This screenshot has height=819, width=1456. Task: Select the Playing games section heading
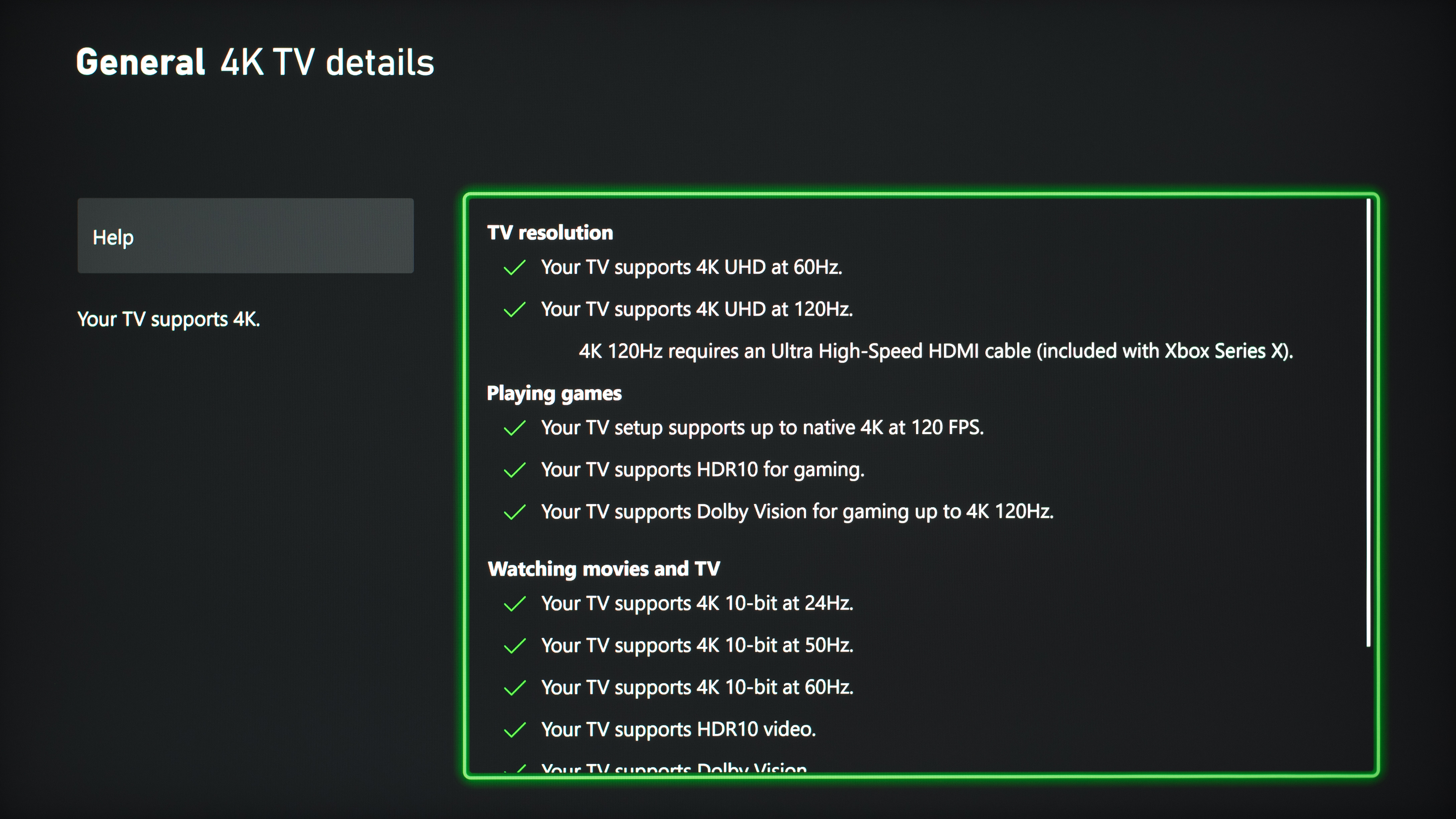click(x=553, y=393)
